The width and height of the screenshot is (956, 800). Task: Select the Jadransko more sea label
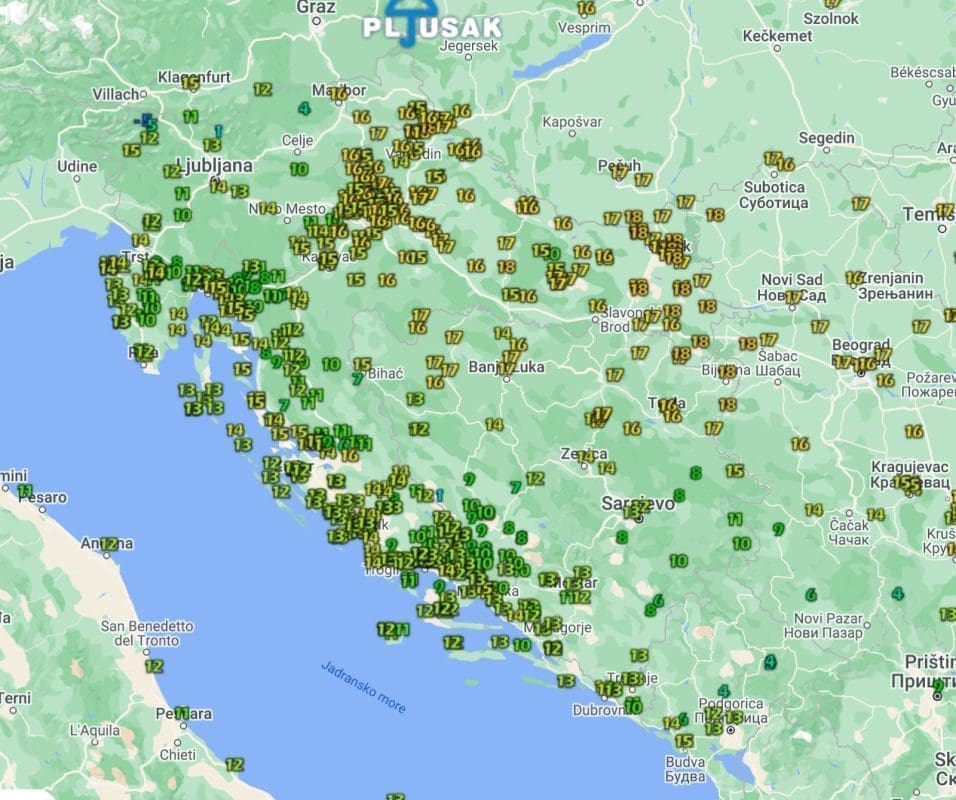tap(364, 686)
